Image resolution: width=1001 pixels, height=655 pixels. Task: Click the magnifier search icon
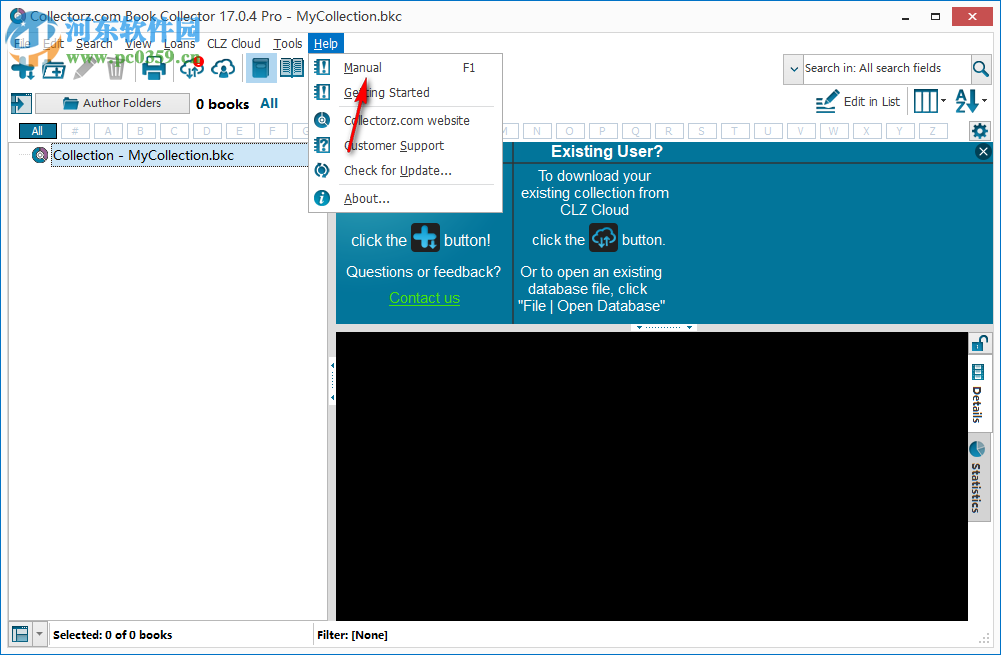[x=981, y=68]
